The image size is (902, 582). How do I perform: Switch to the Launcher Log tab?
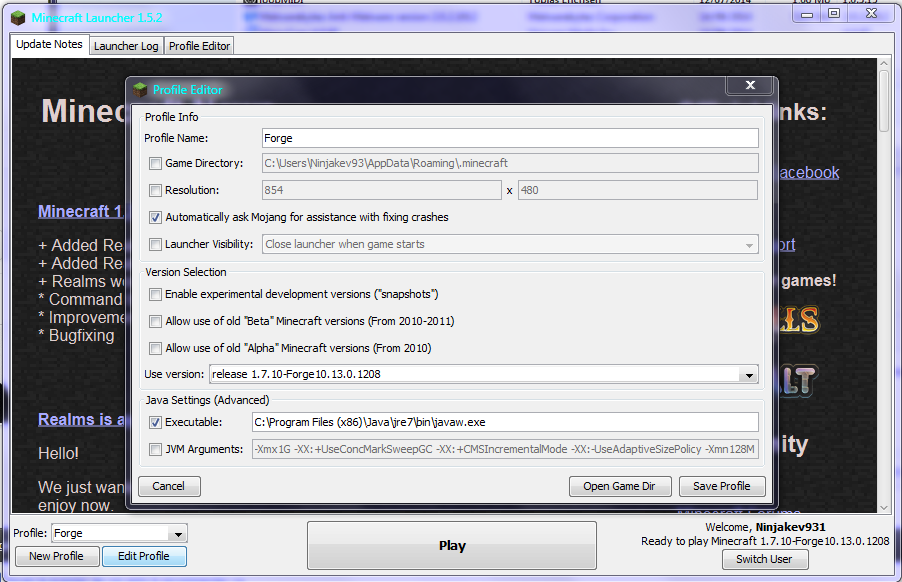coord(126,46)
